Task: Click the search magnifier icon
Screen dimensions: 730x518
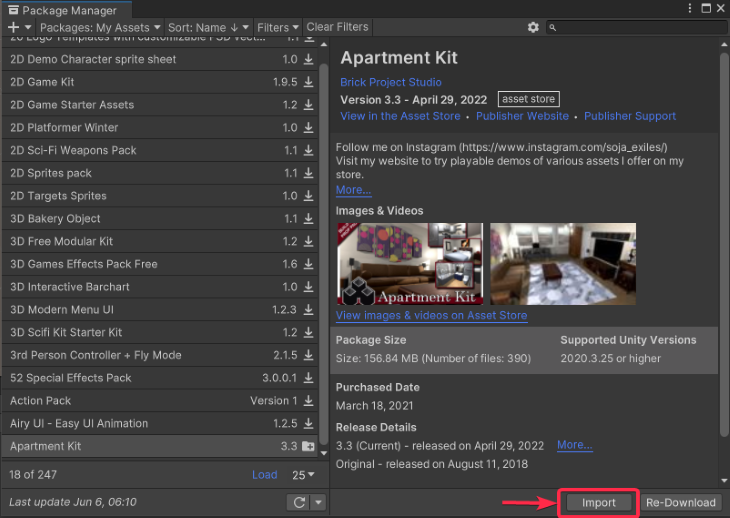Action: click(x=553, y=27)
